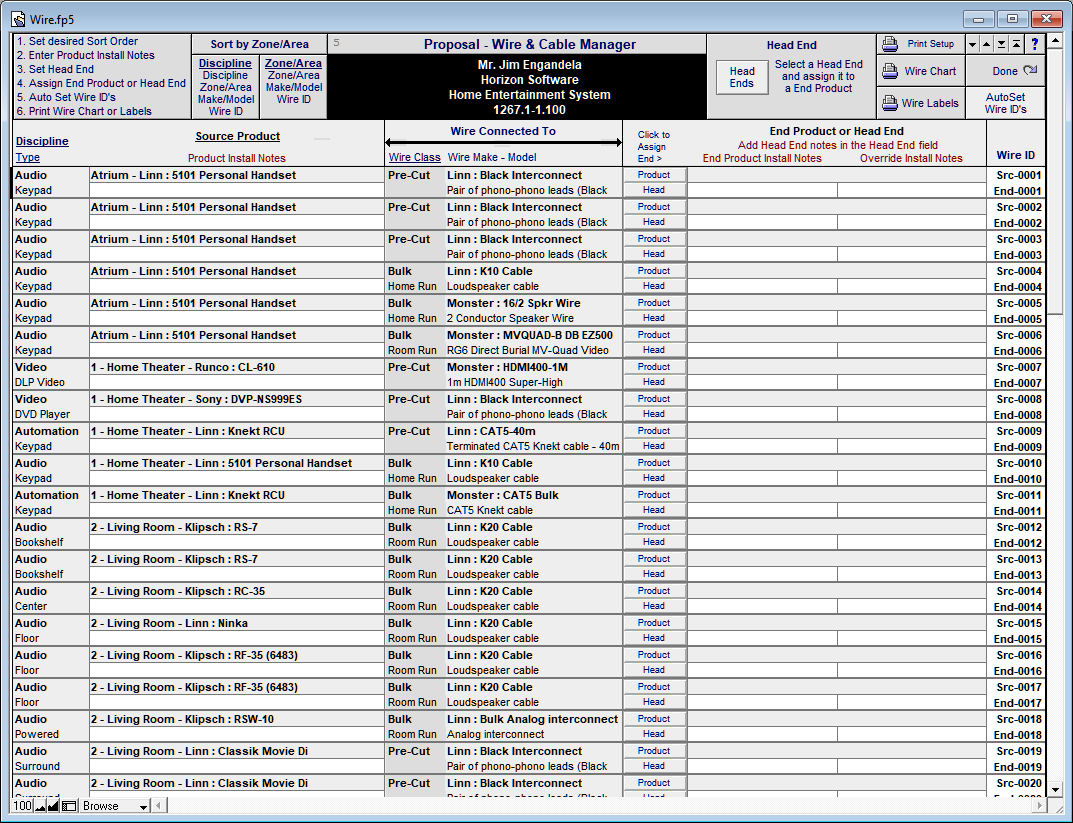This screenshot has height=823, width=1073.
Task: Select Monster : HDMI400-1M wire model
Action: (x=507, y=367)
